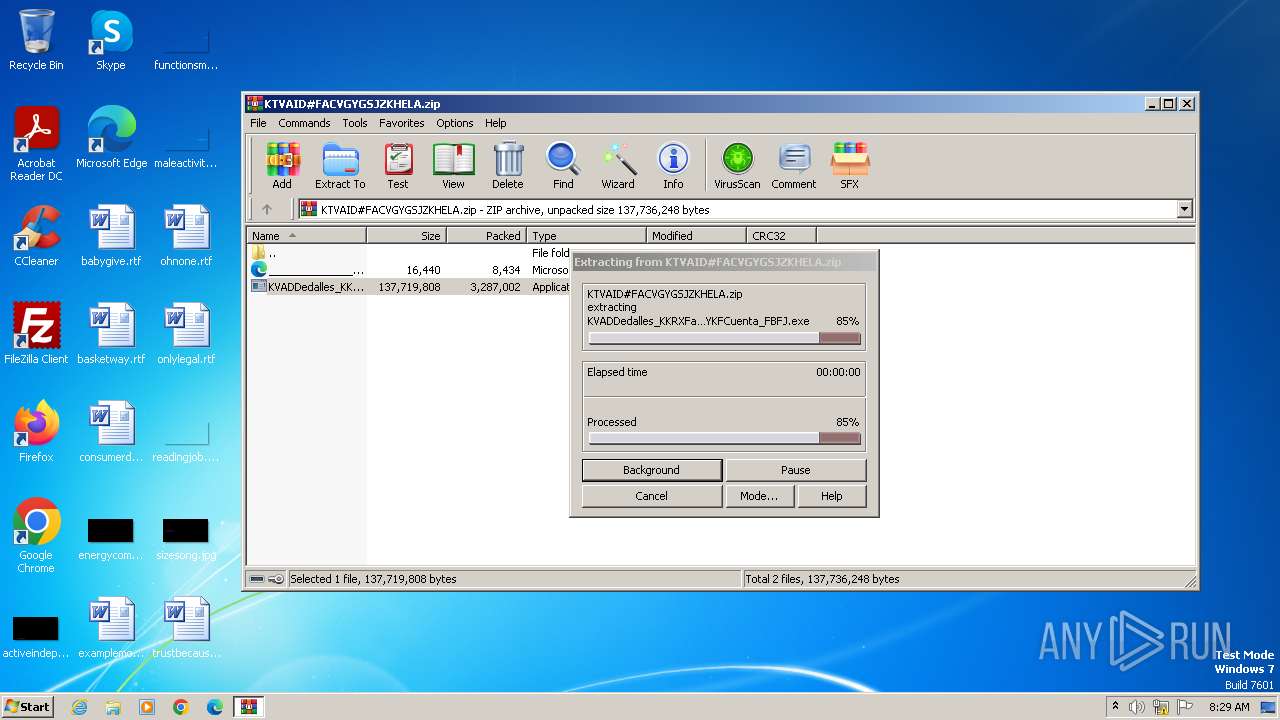The image size is (1280, 720).
Task: Sort by the Name column header
Action: 306,236
